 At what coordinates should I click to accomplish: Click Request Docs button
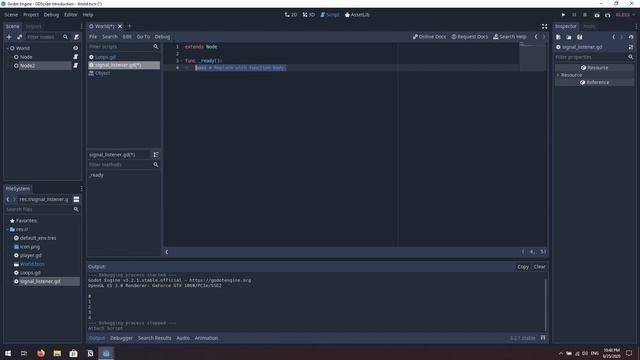click(x=470, y=37)
